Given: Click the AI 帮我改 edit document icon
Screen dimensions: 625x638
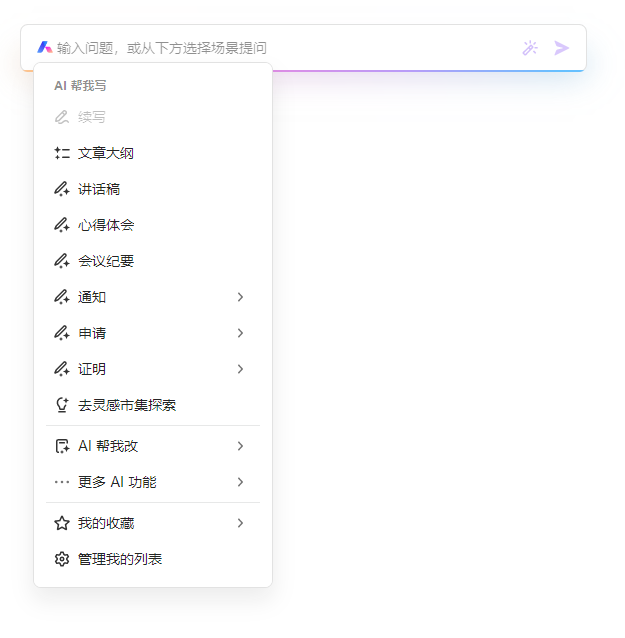Looking at the screenshot, I should tap(62, 446).
